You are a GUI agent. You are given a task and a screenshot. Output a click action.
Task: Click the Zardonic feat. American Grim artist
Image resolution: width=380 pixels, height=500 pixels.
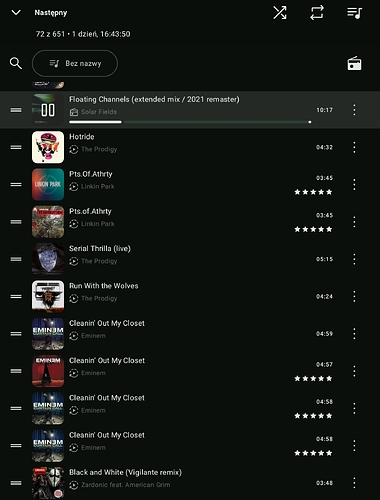tap(126, 485)
